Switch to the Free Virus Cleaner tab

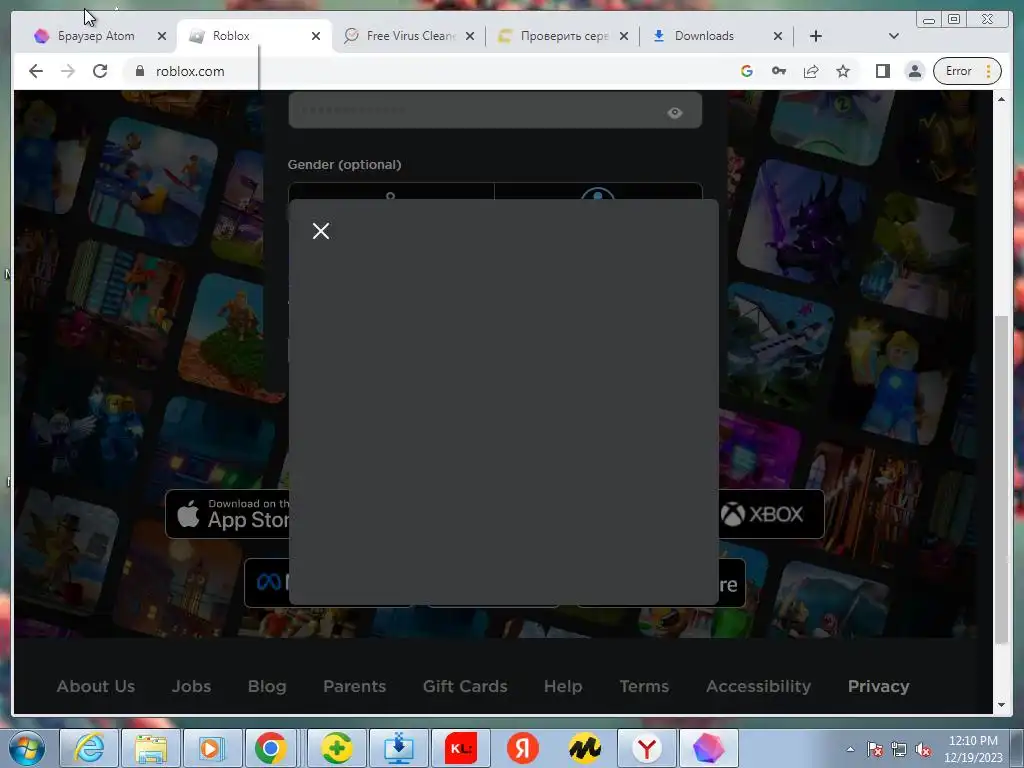click(411, 36)
